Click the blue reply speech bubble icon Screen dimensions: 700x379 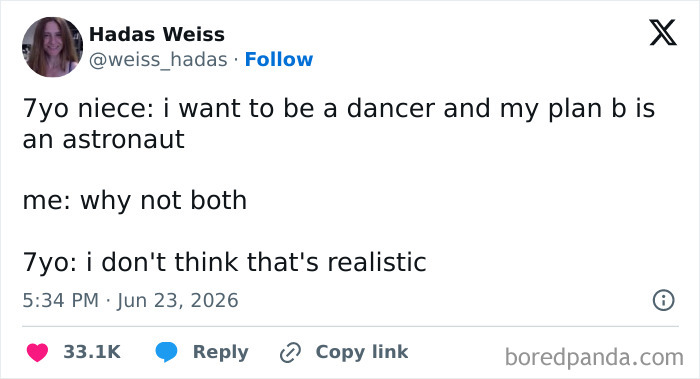tap(167, 352)
